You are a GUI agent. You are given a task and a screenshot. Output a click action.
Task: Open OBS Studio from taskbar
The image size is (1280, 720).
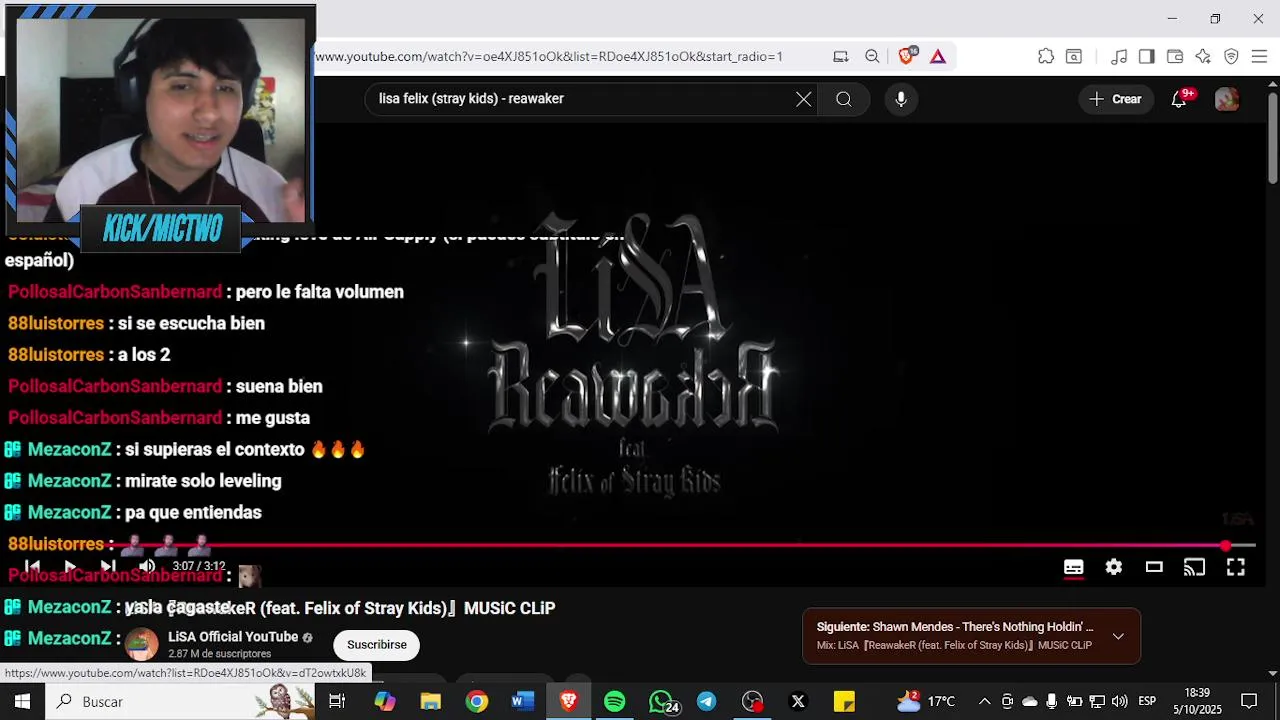click(753, 702)
